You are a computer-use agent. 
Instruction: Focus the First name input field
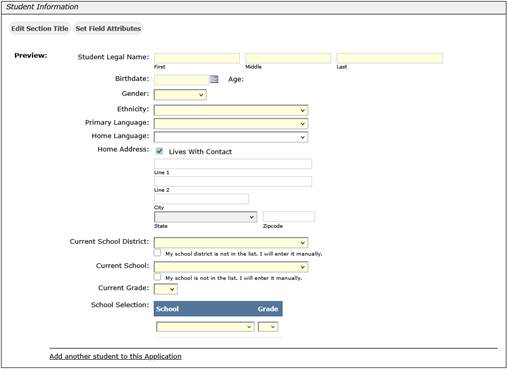point(197,58)
